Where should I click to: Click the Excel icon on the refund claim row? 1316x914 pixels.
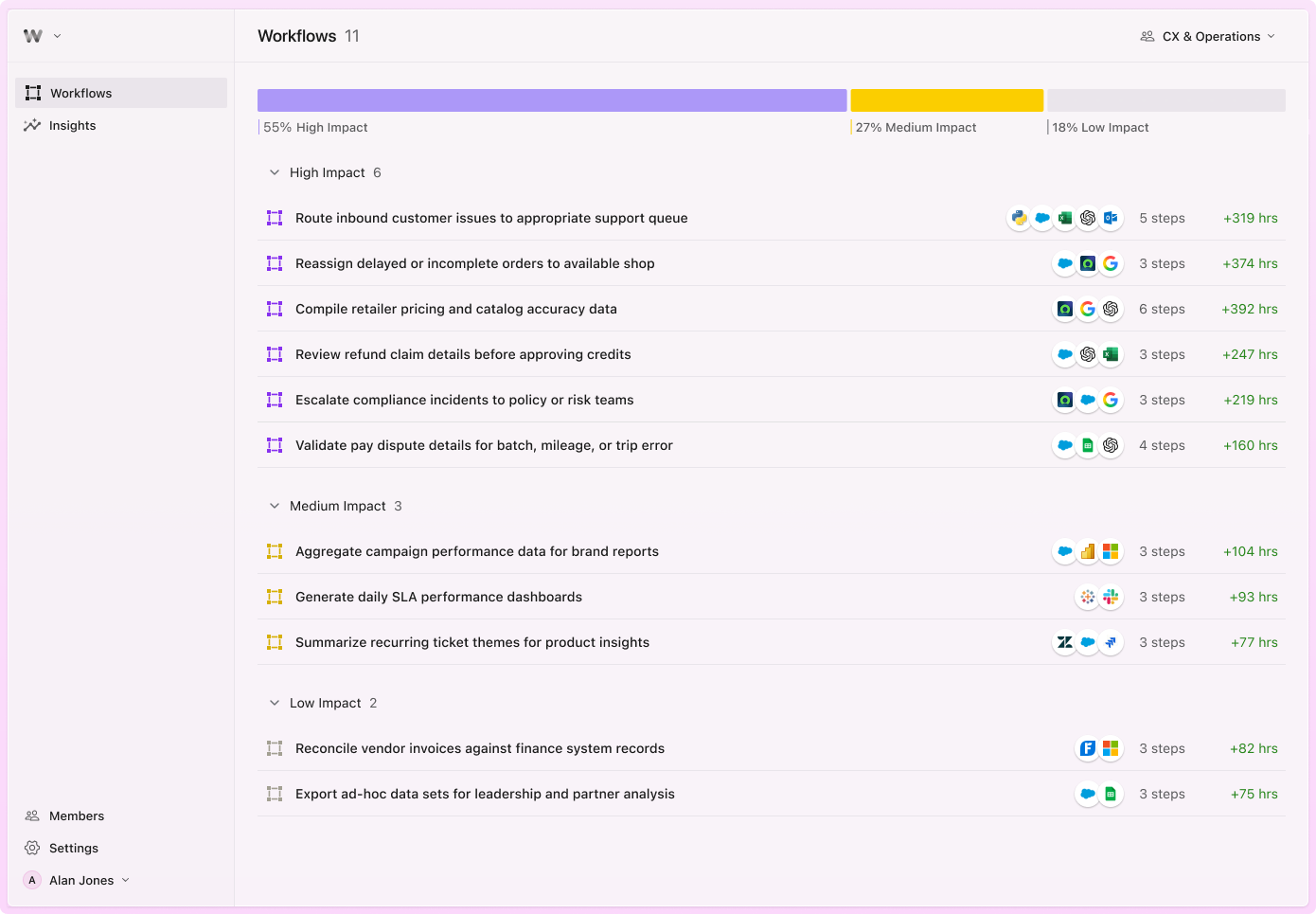(x=1111, y=354)
